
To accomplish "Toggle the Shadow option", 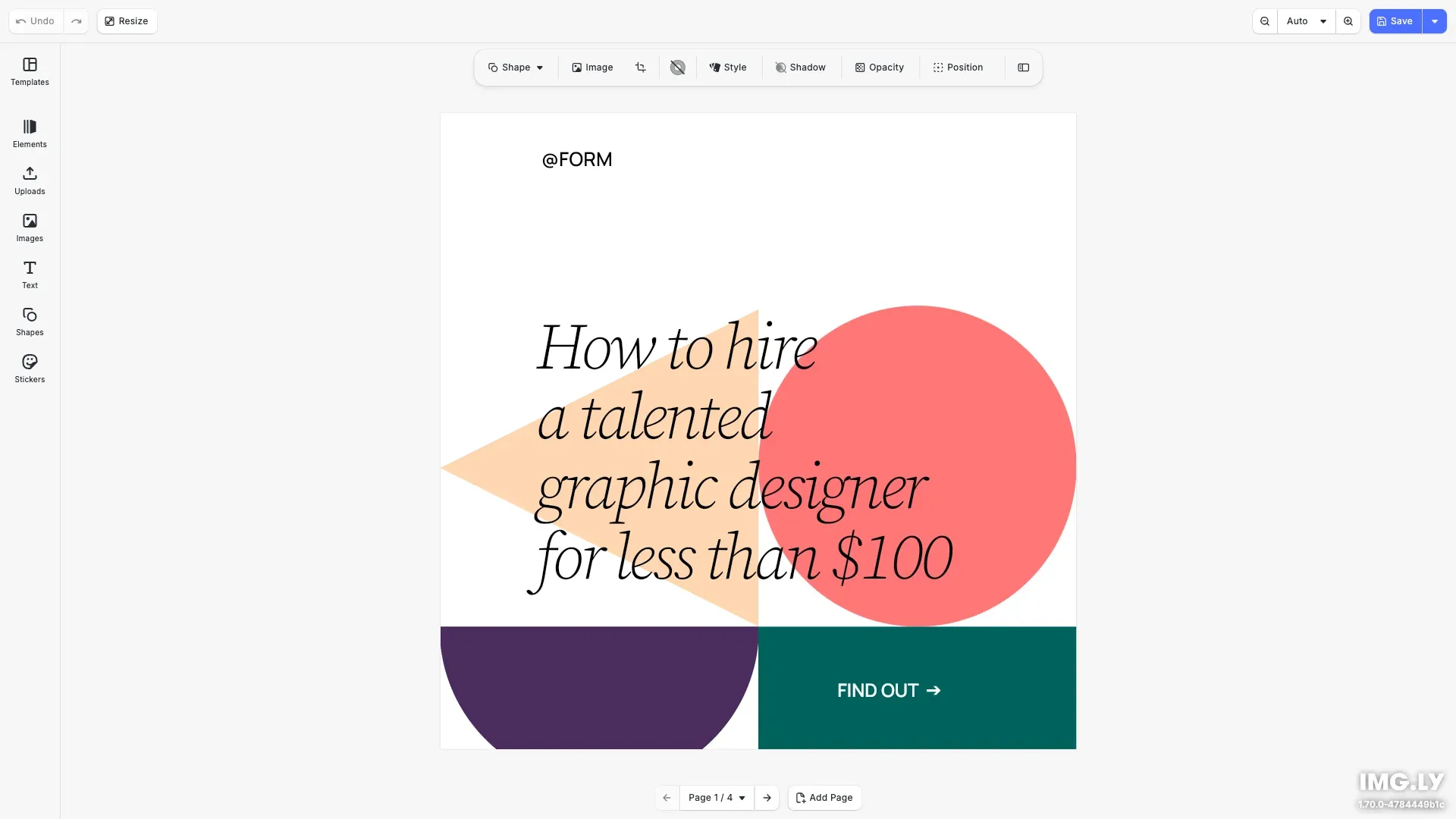I will pyautogui.click(x=801, y=67).
